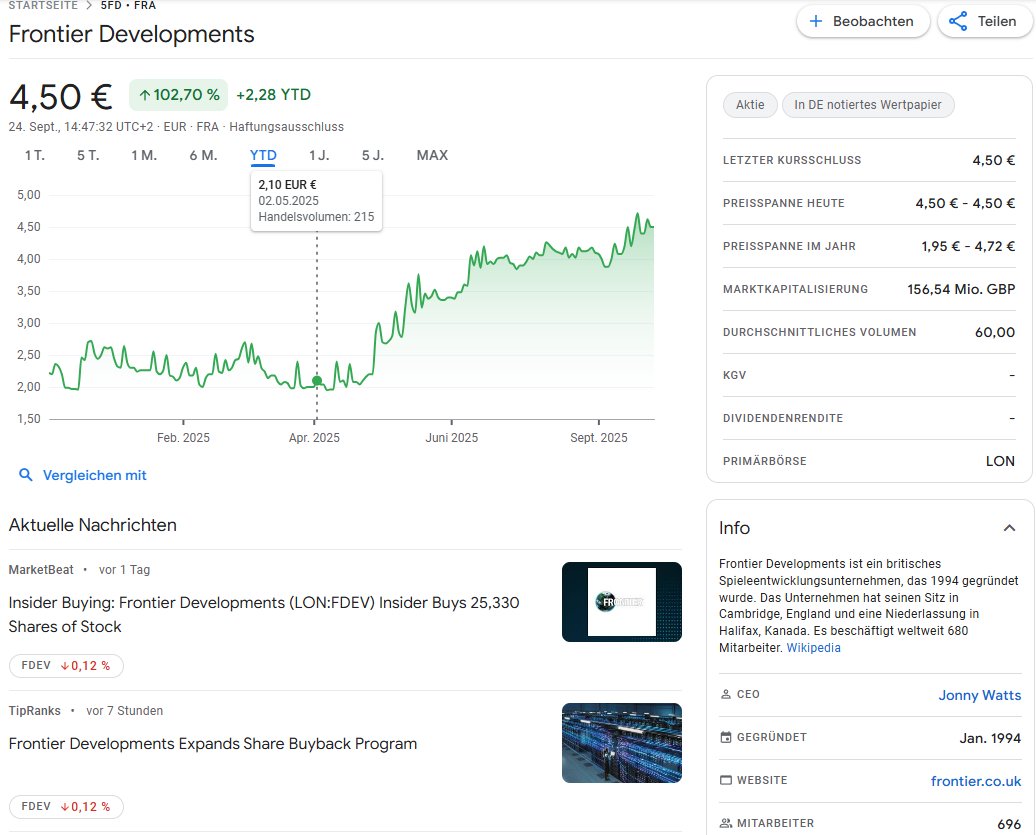Viewport: 1036px width, 835px height.
Task: Click the Primärbörse value LON
Action: (1000, 461)
